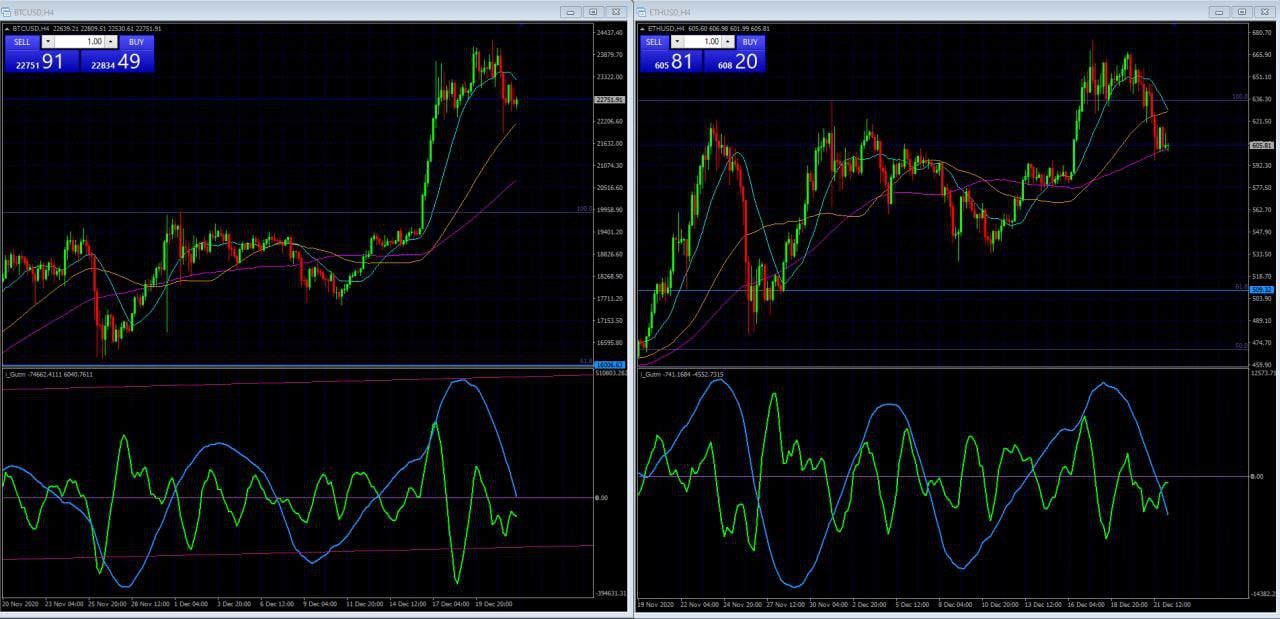Click ETHUSD time label 21 Dec 12:00
Image resolution: width=1280 pixels, height=619 pixels.
coord(1170,604)
